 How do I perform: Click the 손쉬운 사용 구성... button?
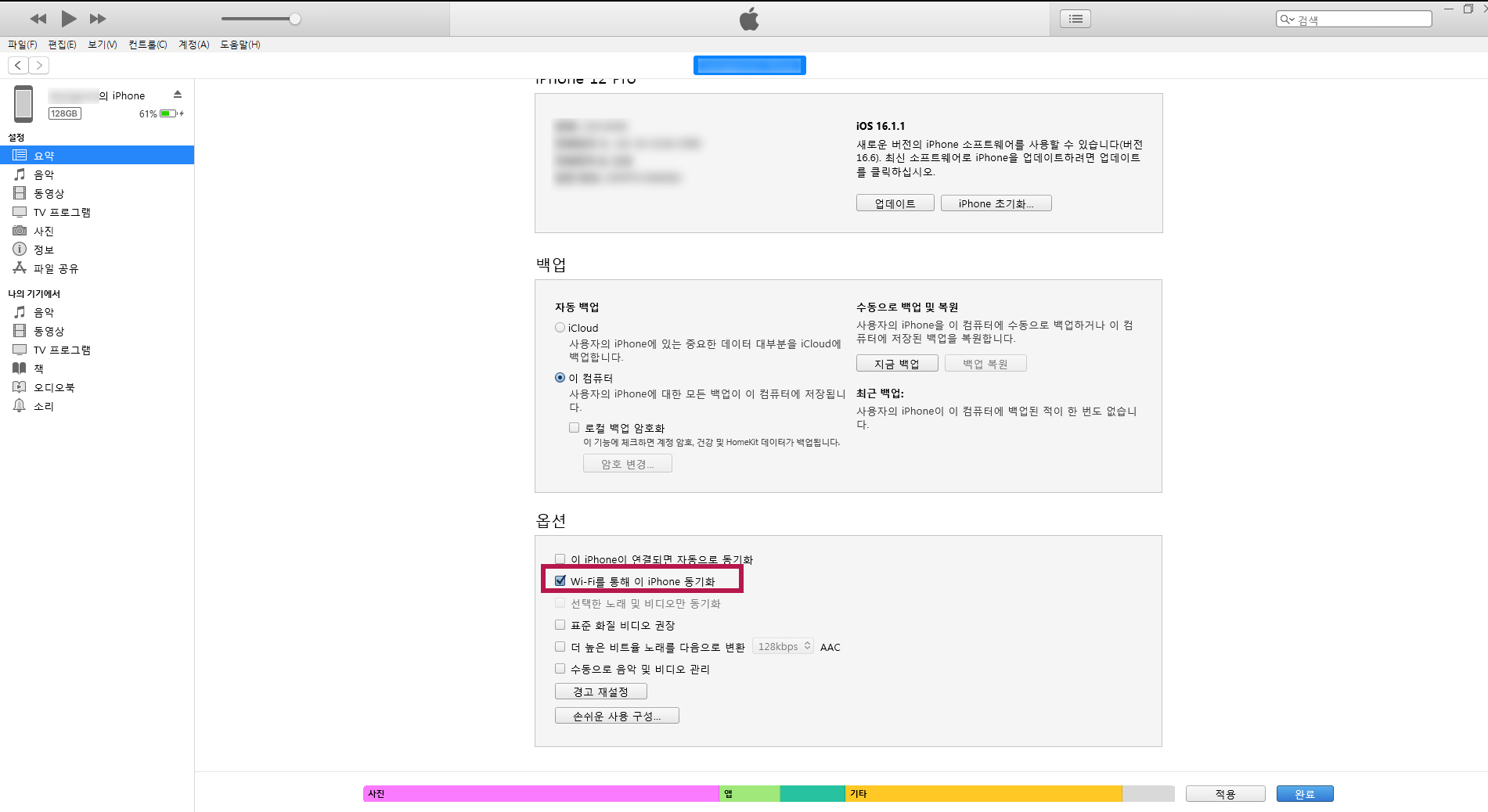click(x=617, y=716)
